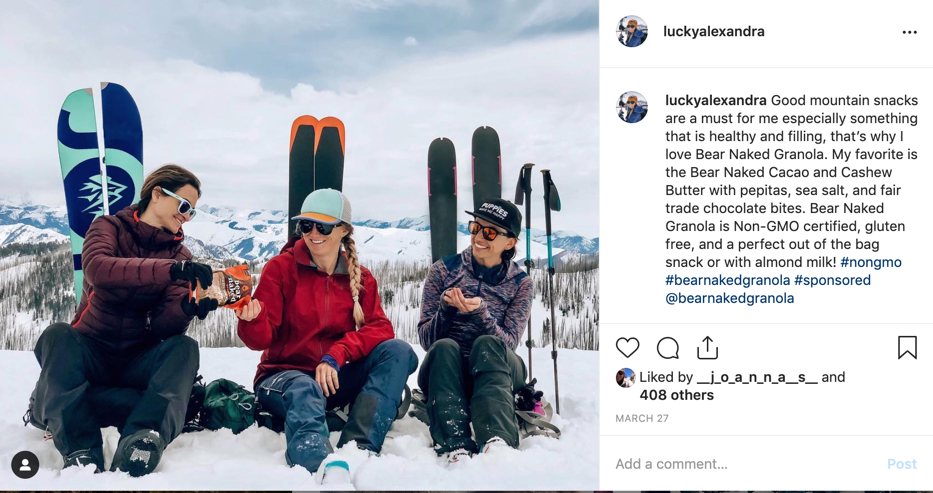Open luckyalexandra profile picture in the header

pyautogui.click(x=632, y=32)
